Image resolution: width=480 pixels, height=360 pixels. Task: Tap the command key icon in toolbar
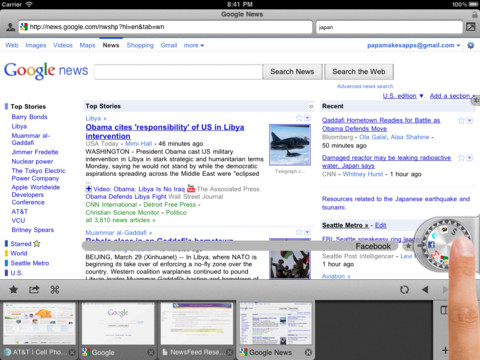pyautogui.click(x=55, y=289)
